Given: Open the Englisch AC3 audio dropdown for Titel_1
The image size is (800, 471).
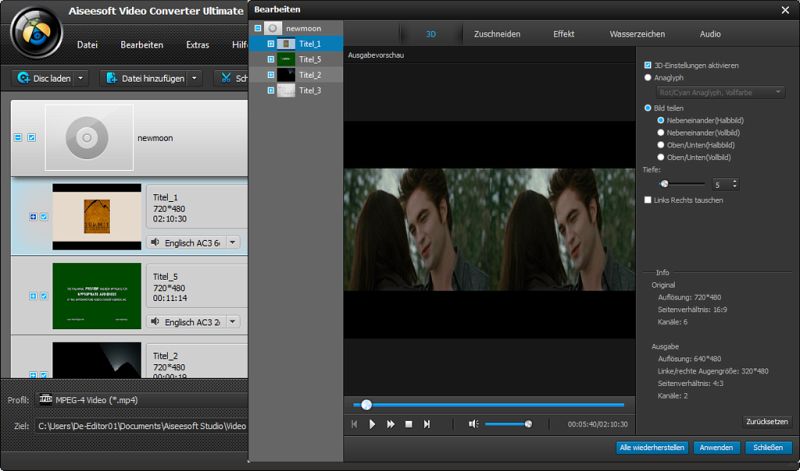Looking at the screenshot, I should coord(233,242).
